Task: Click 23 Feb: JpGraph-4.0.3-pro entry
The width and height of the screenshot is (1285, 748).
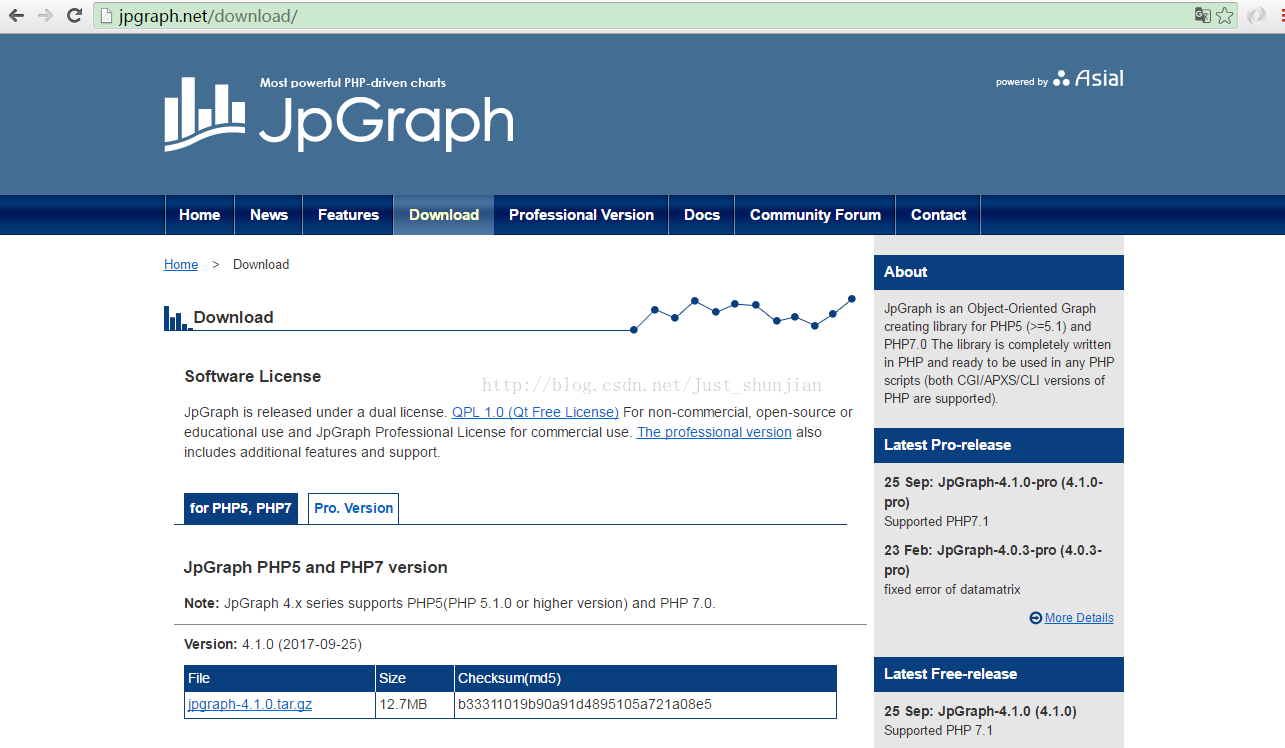Action: pyautogui.click(x=994, y=560)
